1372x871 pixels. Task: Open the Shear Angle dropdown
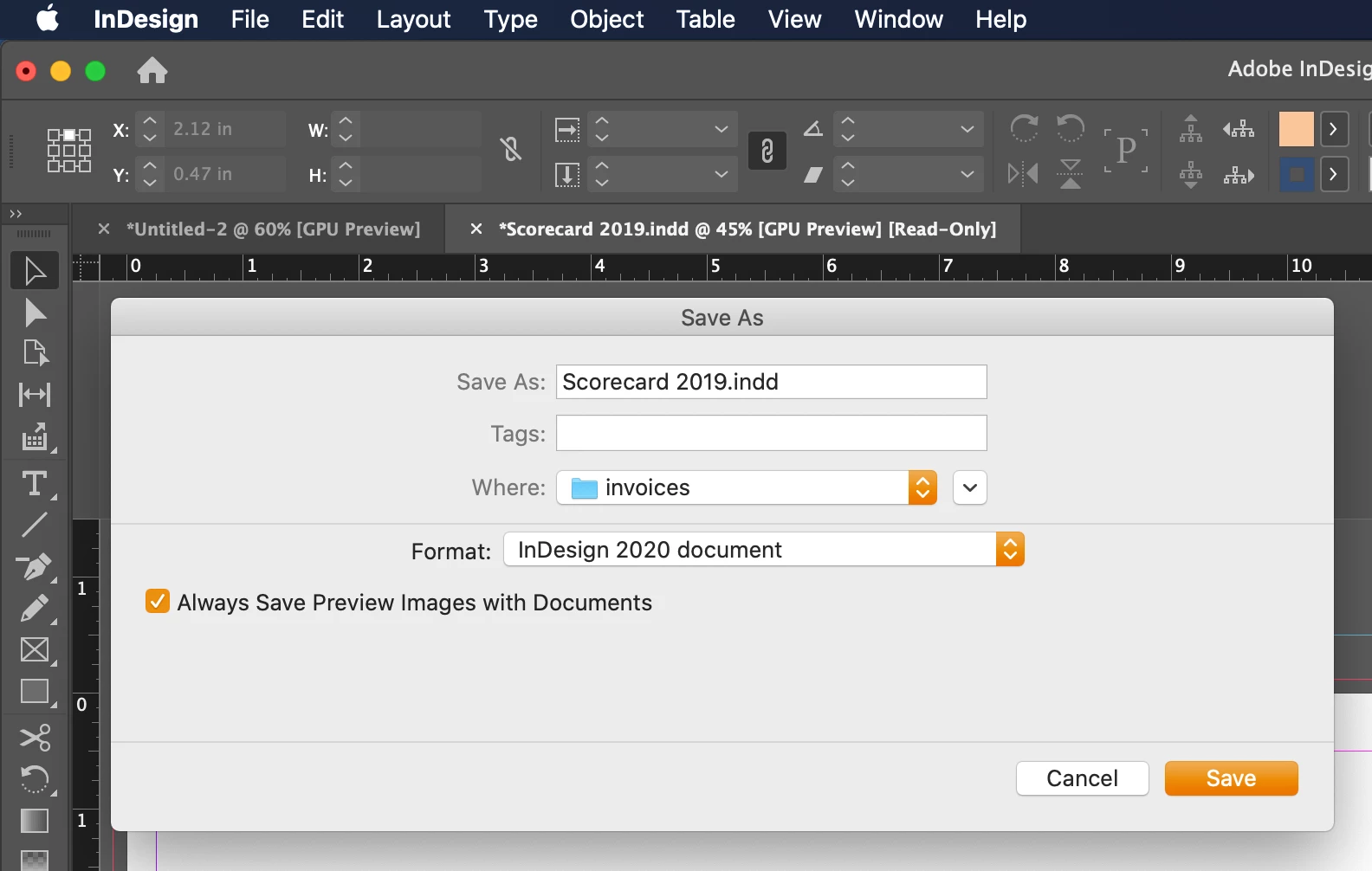967,174
